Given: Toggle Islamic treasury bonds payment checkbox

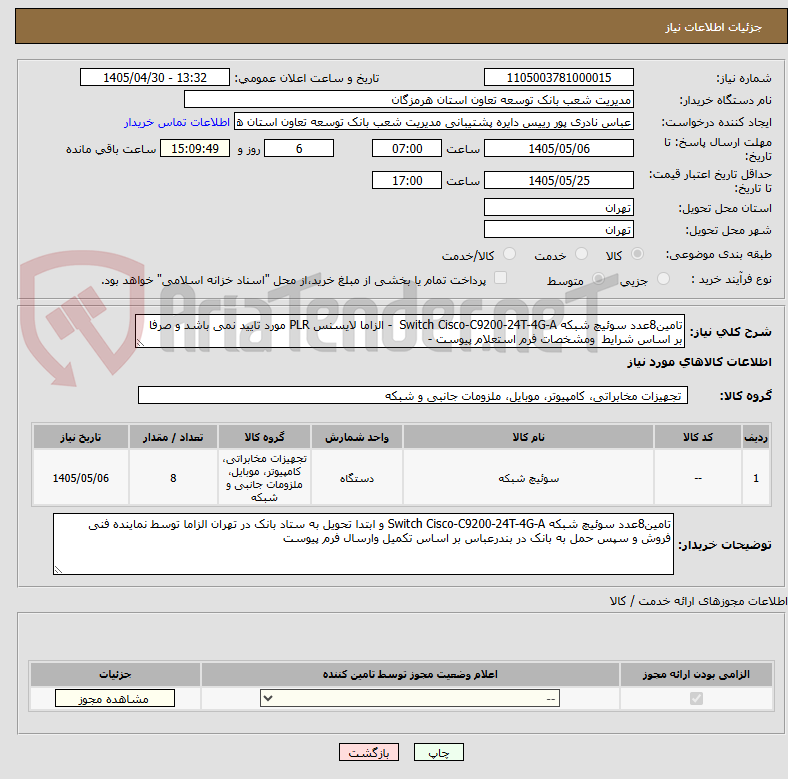Looking at the screenshot, I should [x=500, y=278].
